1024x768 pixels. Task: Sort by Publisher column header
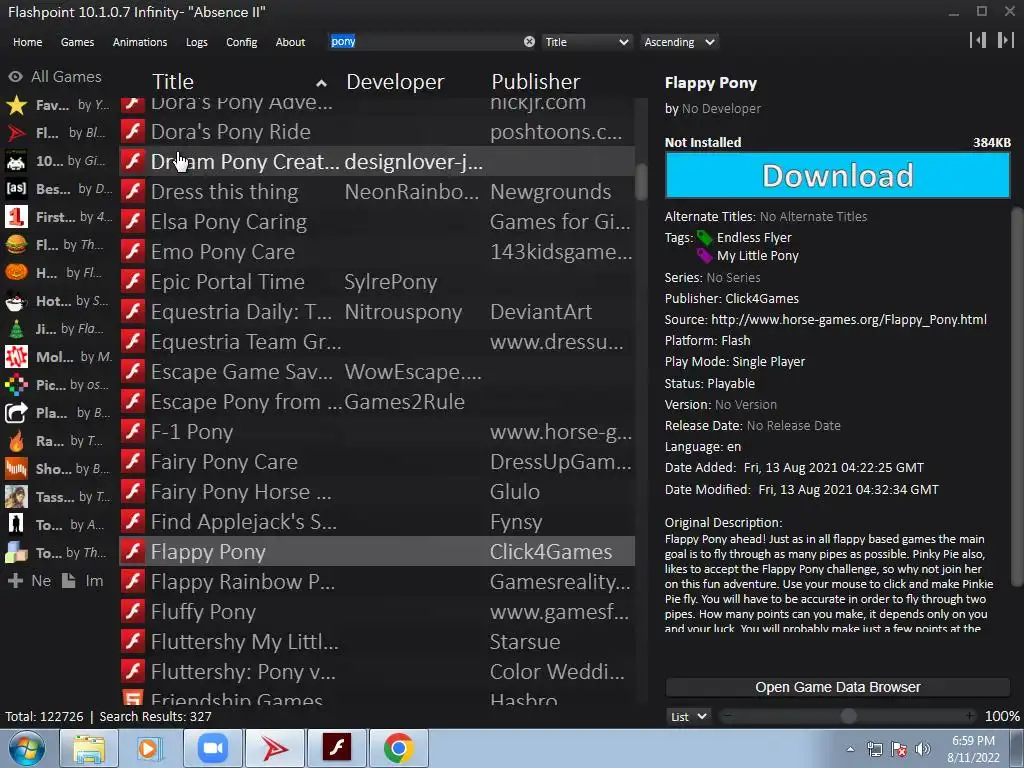click(536, 82)
